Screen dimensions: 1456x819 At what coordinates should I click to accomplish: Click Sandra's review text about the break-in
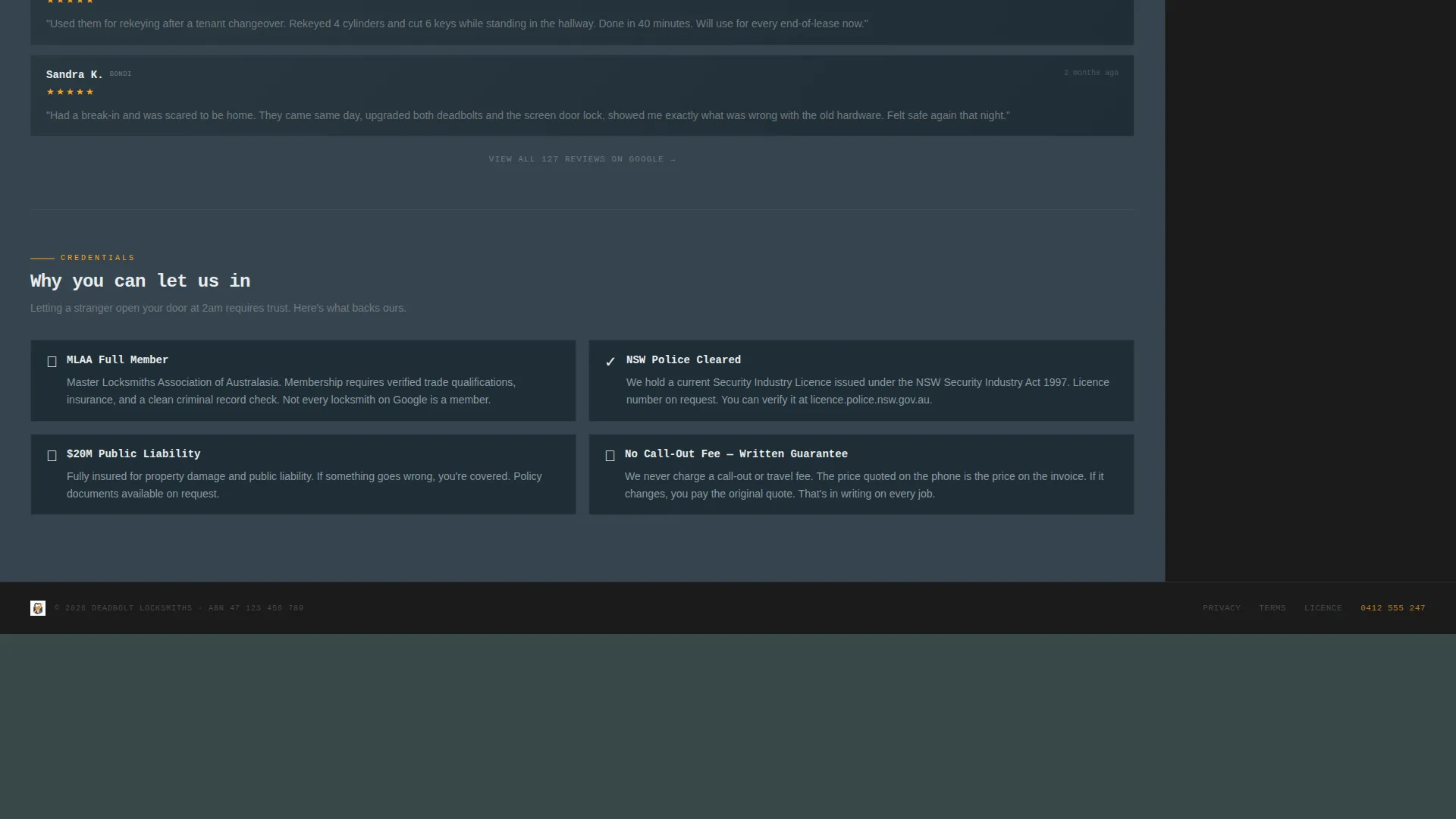click(528, 115)
